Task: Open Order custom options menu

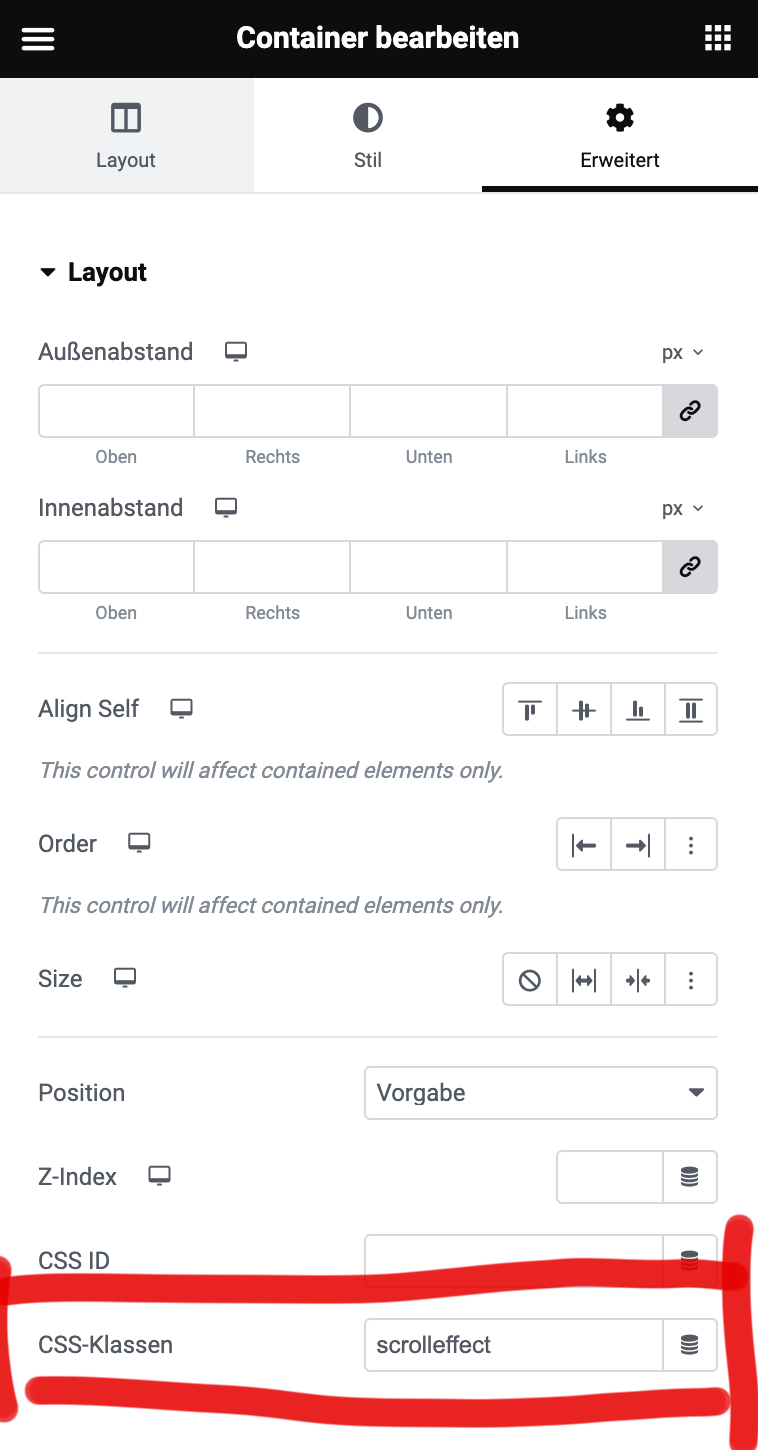Action: (691, 844)
